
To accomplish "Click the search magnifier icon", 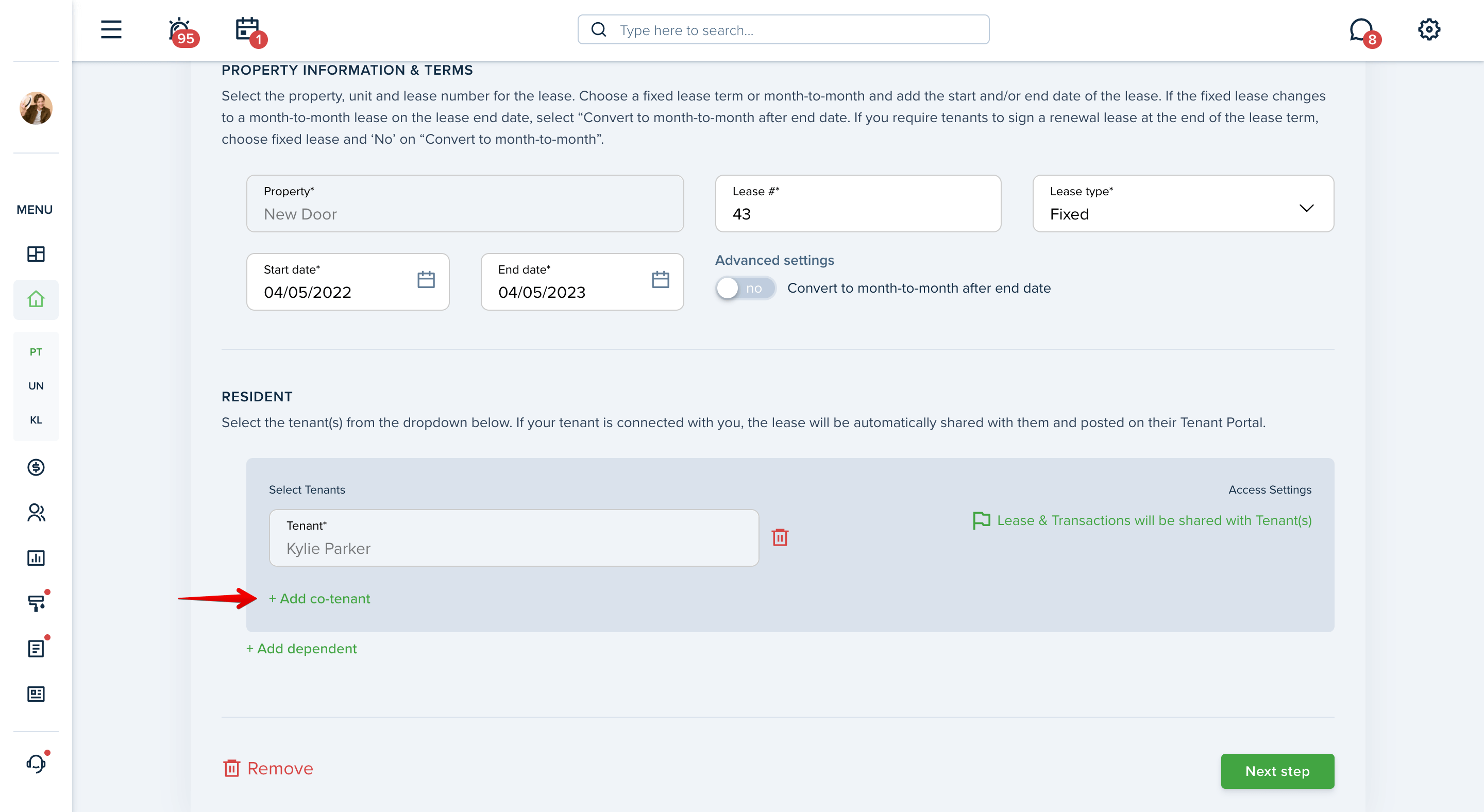I will tap(599, 29).
